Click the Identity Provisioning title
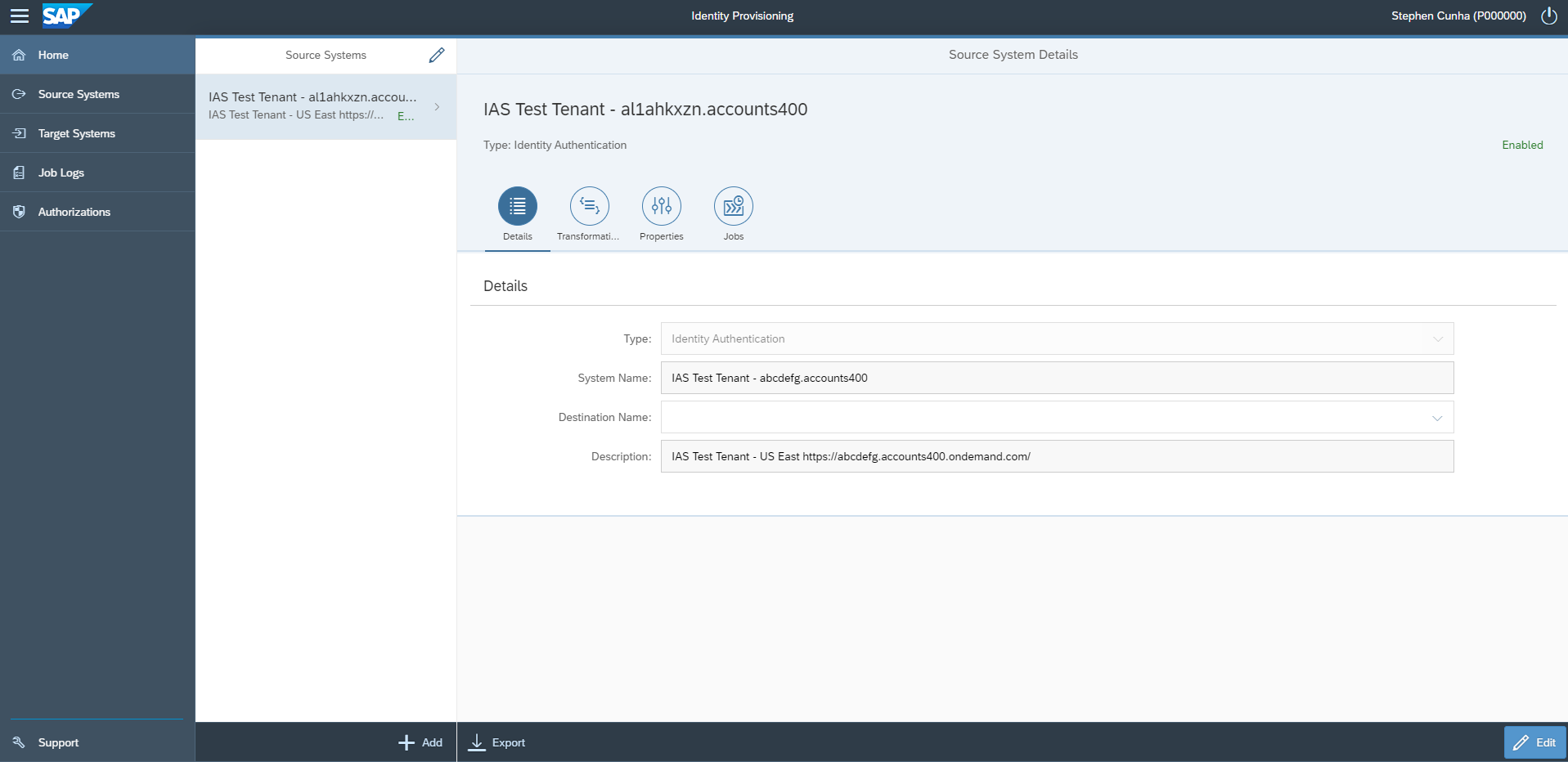 pos(742,16)
